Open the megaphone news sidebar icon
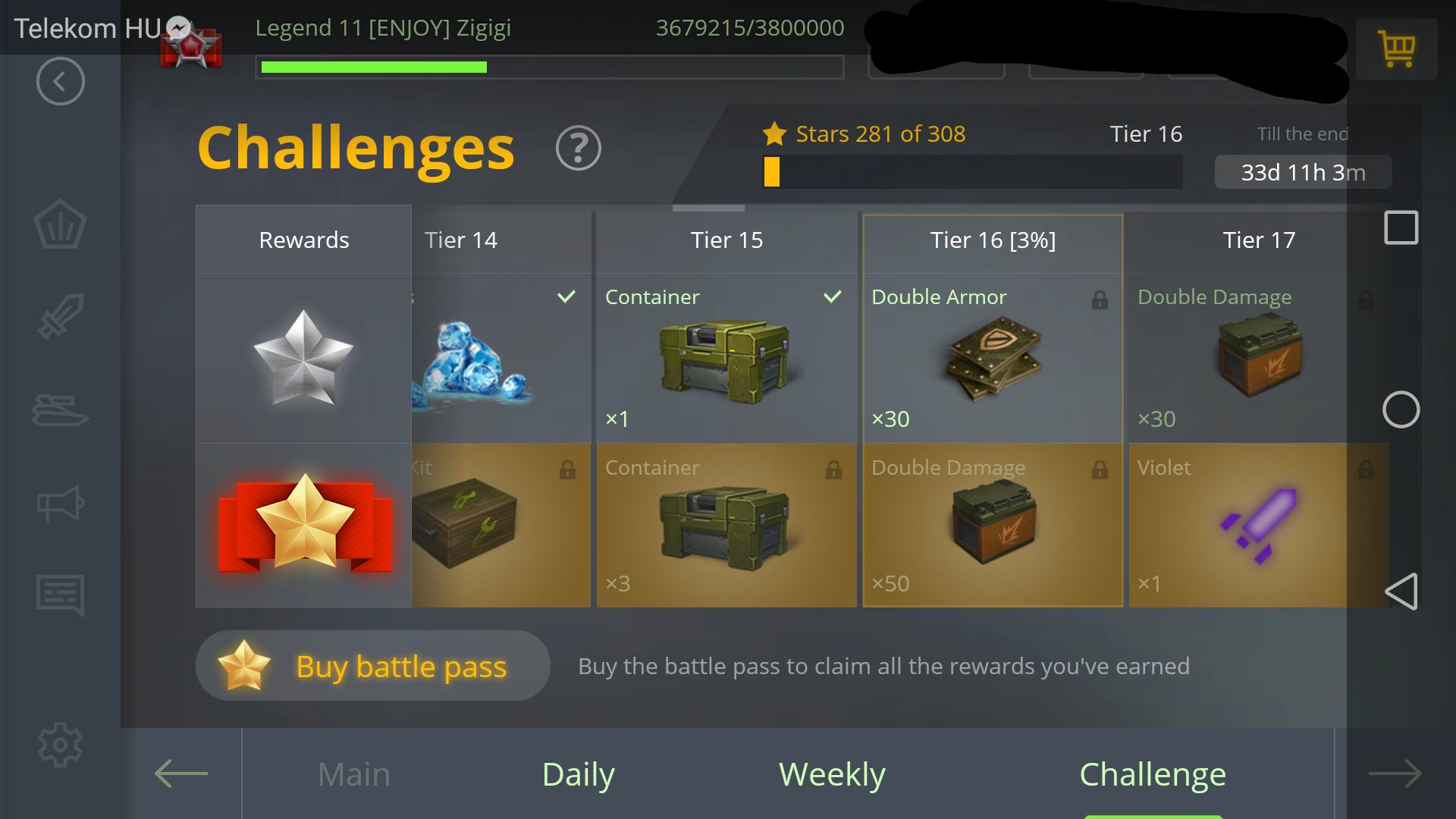The height and width of the screenshot is (819, 1456). click(x=60, y=503)
